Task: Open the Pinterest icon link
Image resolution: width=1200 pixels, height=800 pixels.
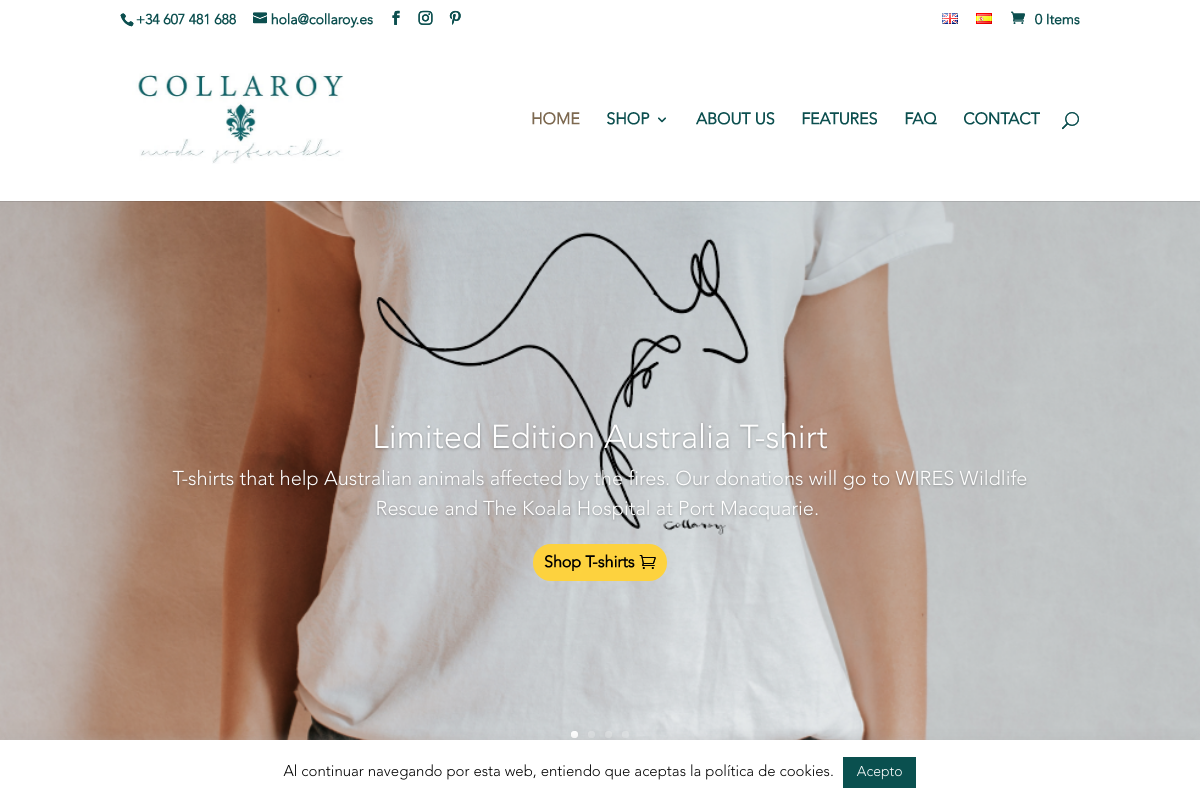Action: click(455, 18)
